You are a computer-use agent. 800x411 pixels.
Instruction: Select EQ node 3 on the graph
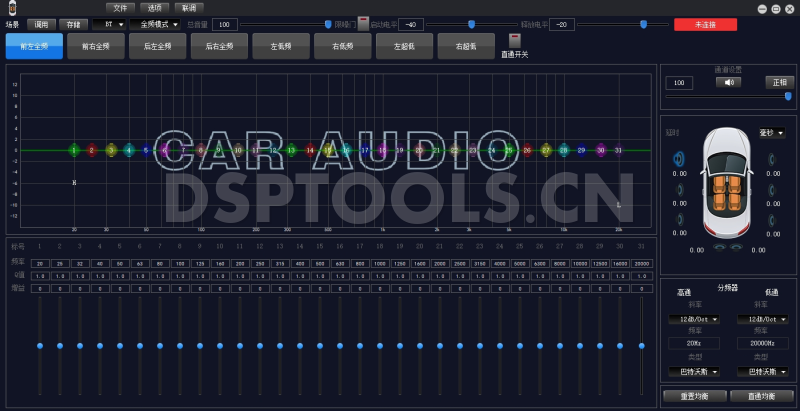tap(111, 150)
